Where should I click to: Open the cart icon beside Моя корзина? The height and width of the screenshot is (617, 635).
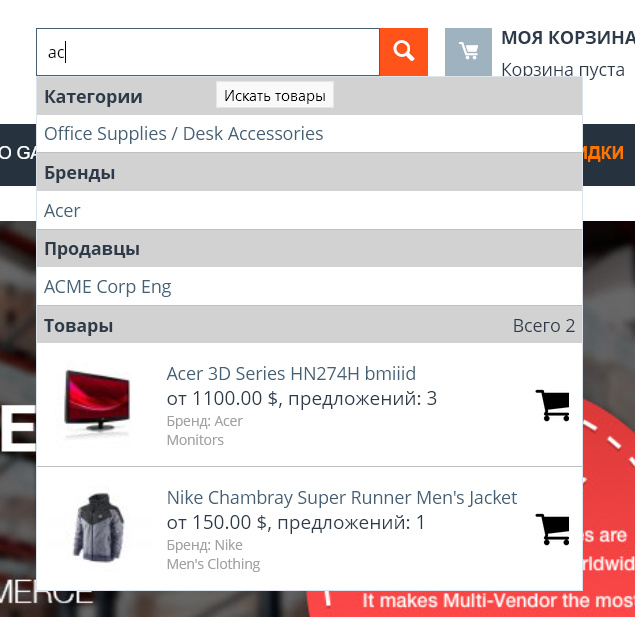pyautogui.click(x=468, y=52)
